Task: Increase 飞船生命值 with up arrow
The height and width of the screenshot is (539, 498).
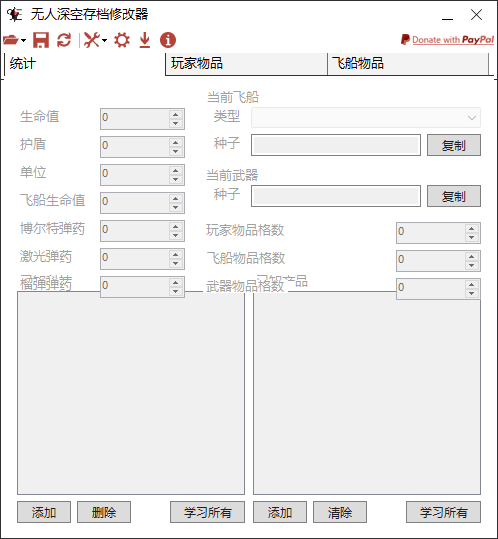Action: [176, 198]
